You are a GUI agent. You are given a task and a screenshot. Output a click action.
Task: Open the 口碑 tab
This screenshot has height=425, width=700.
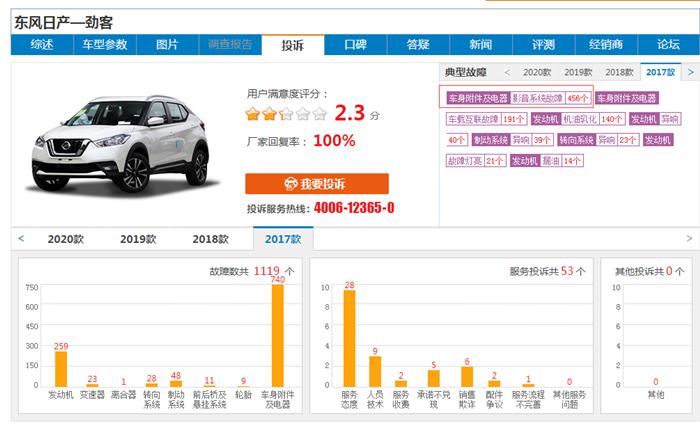356,45
